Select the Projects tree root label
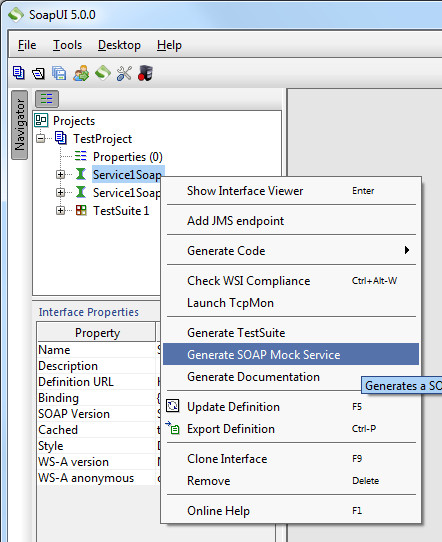442x542 pixels. 74,121
